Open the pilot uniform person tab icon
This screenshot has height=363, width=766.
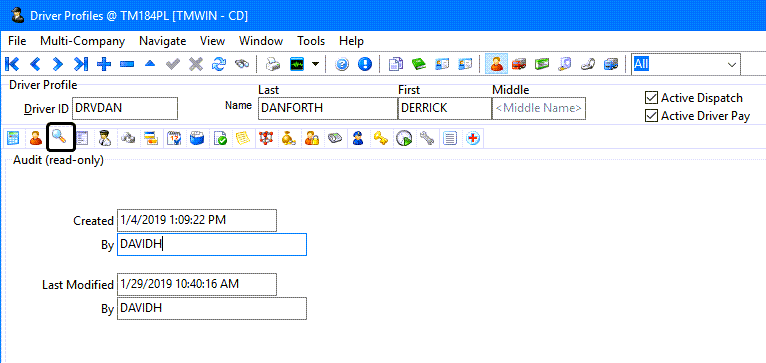(x=105, y=139)
